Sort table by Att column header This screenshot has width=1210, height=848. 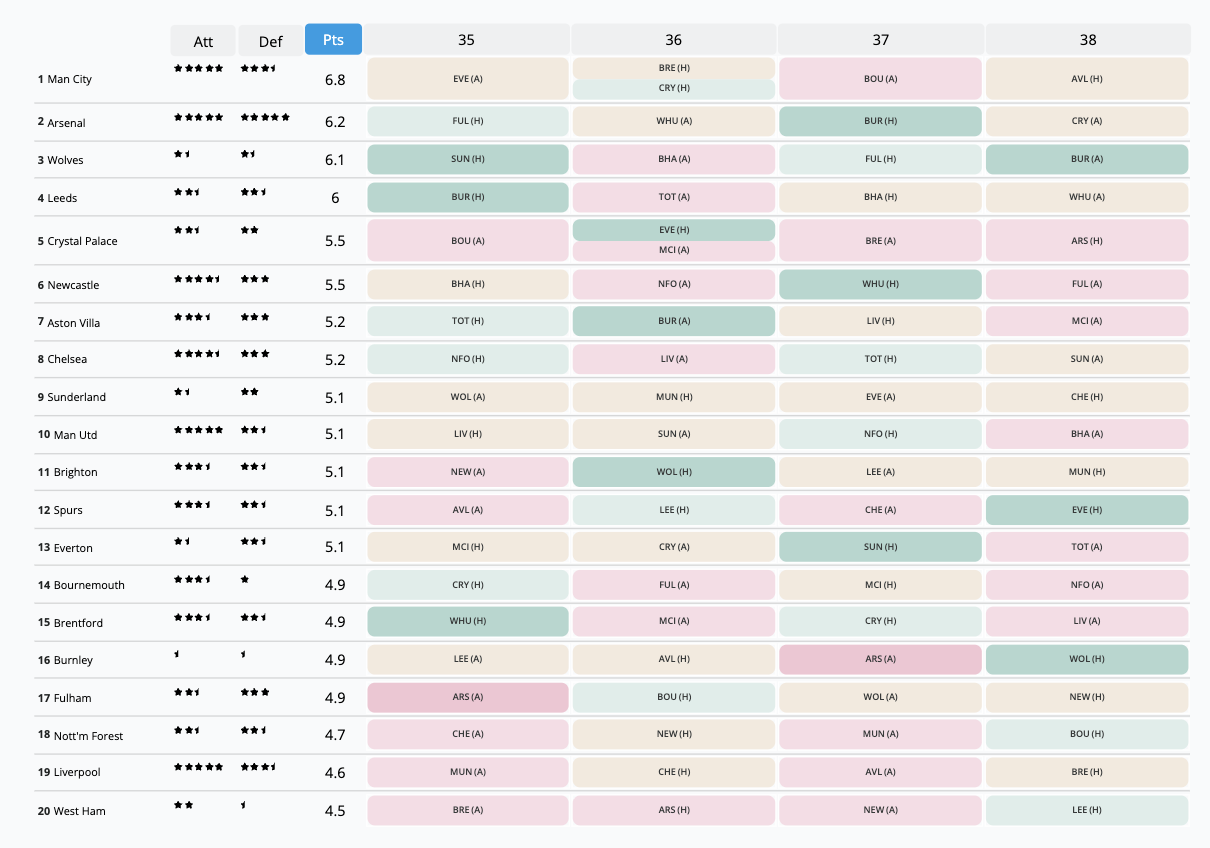(x=203, y=41)
